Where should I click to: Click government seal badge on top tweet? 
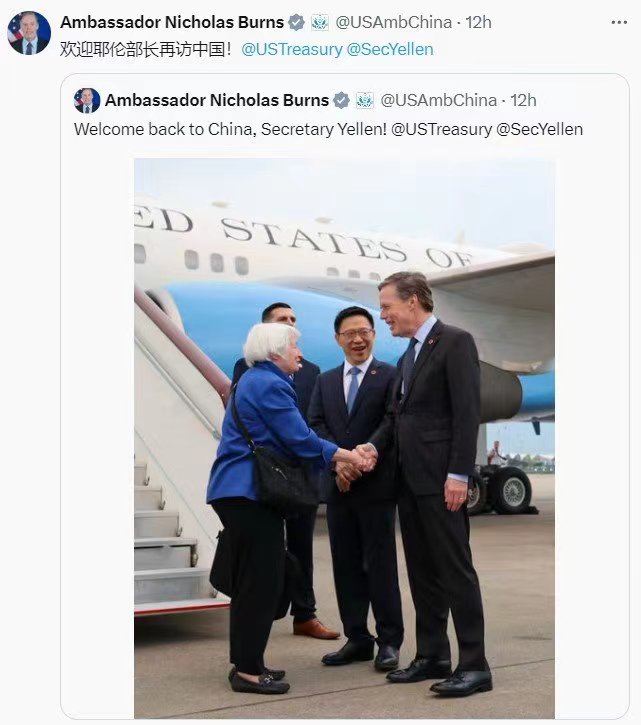(320, 22)
